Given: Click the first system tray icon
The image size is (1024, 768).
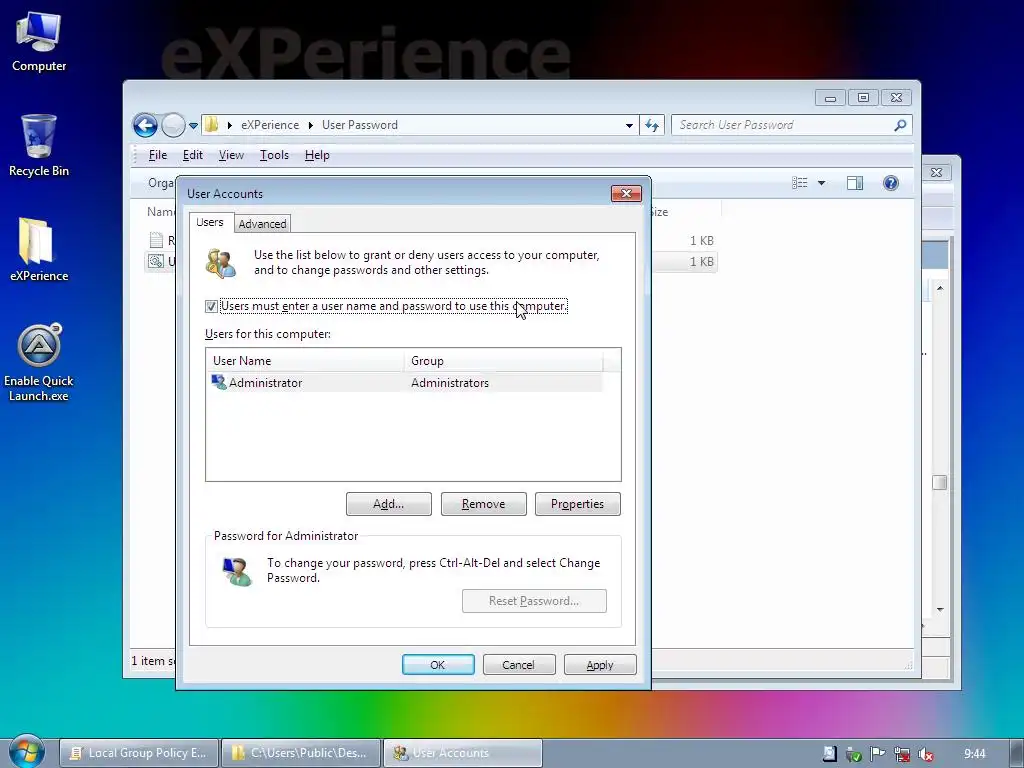Looking at the screenshot, I should click(829, 754).
